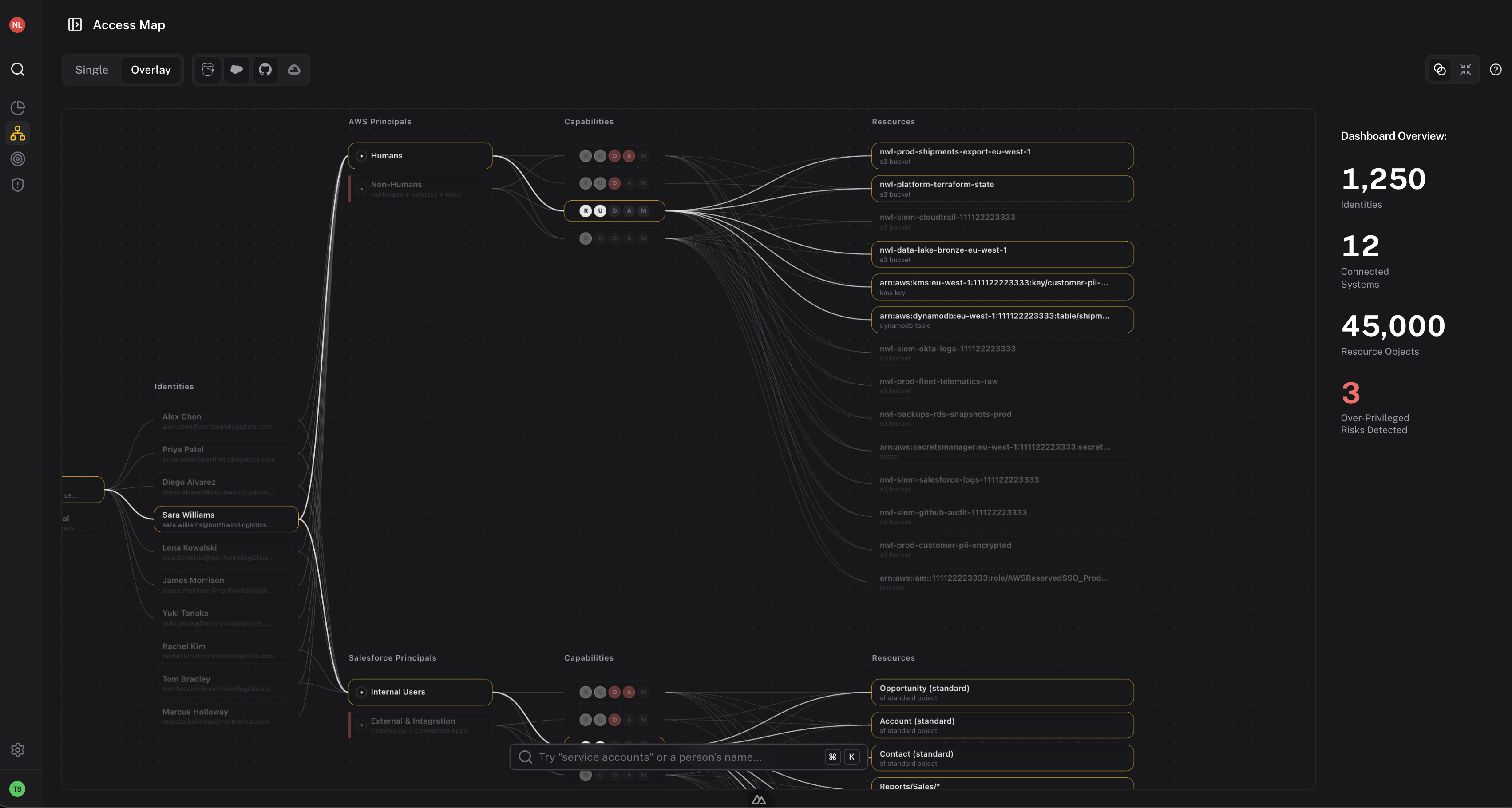Open the NL workspace avatar
This screenshot has width=1512, height=808.
pyautogui.click(x=17, y=25)
